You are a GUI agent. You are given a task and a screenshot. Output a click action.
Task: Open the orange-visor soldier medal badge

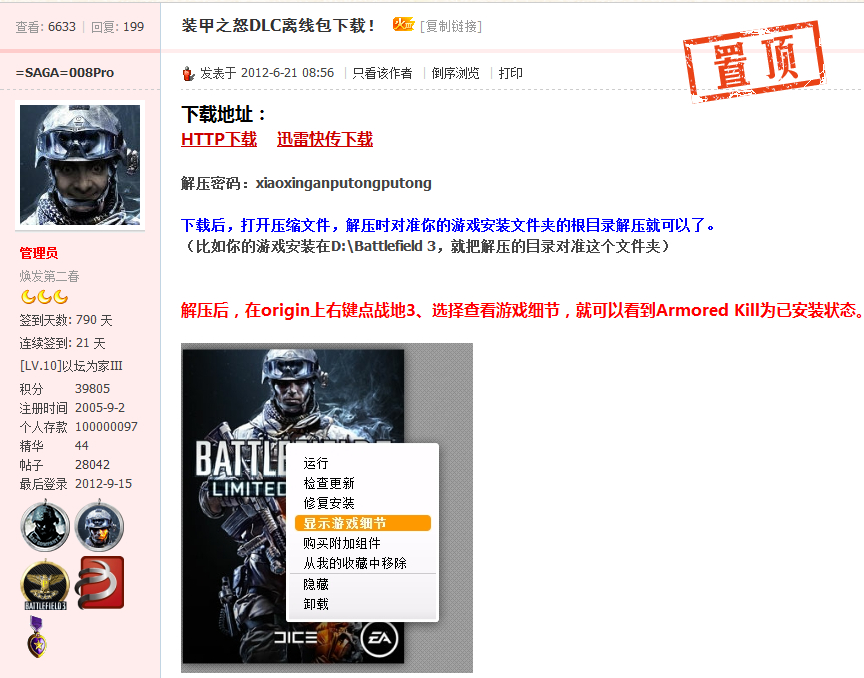pos(99,526)
